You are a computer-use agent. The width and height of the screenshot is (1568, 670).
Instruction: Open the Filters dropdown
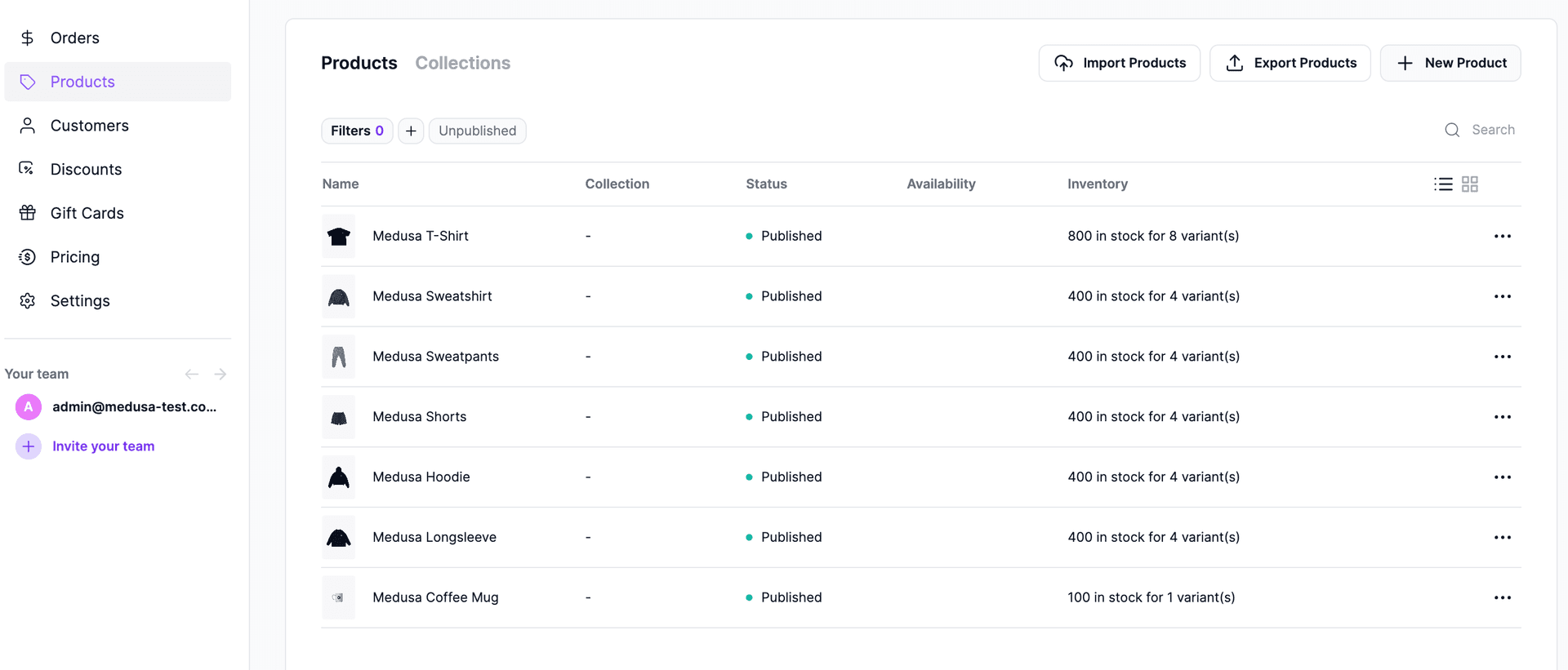point(357,131)
